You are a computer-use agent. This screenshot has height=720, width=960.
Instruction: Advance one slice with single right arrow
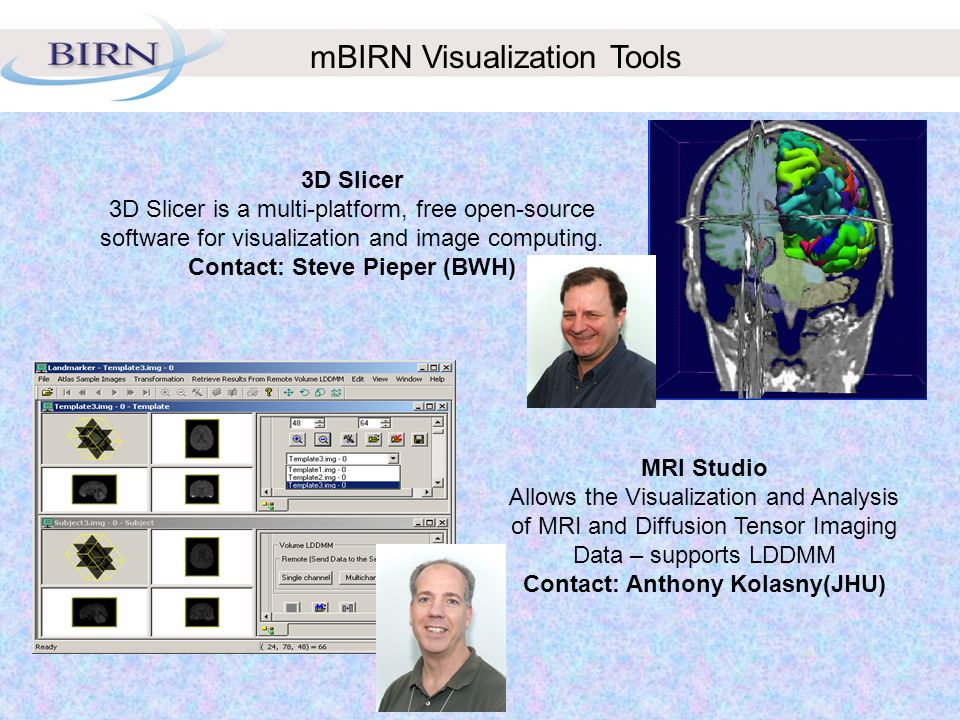[x=114, y=392]
